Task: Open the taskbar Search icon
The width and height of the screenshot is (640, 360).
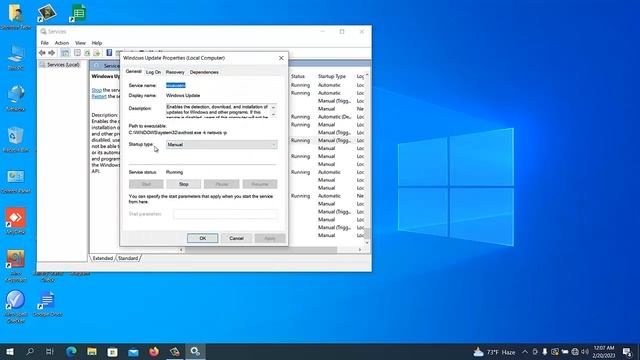Action: pyautogui.click(x=30, y=351)
